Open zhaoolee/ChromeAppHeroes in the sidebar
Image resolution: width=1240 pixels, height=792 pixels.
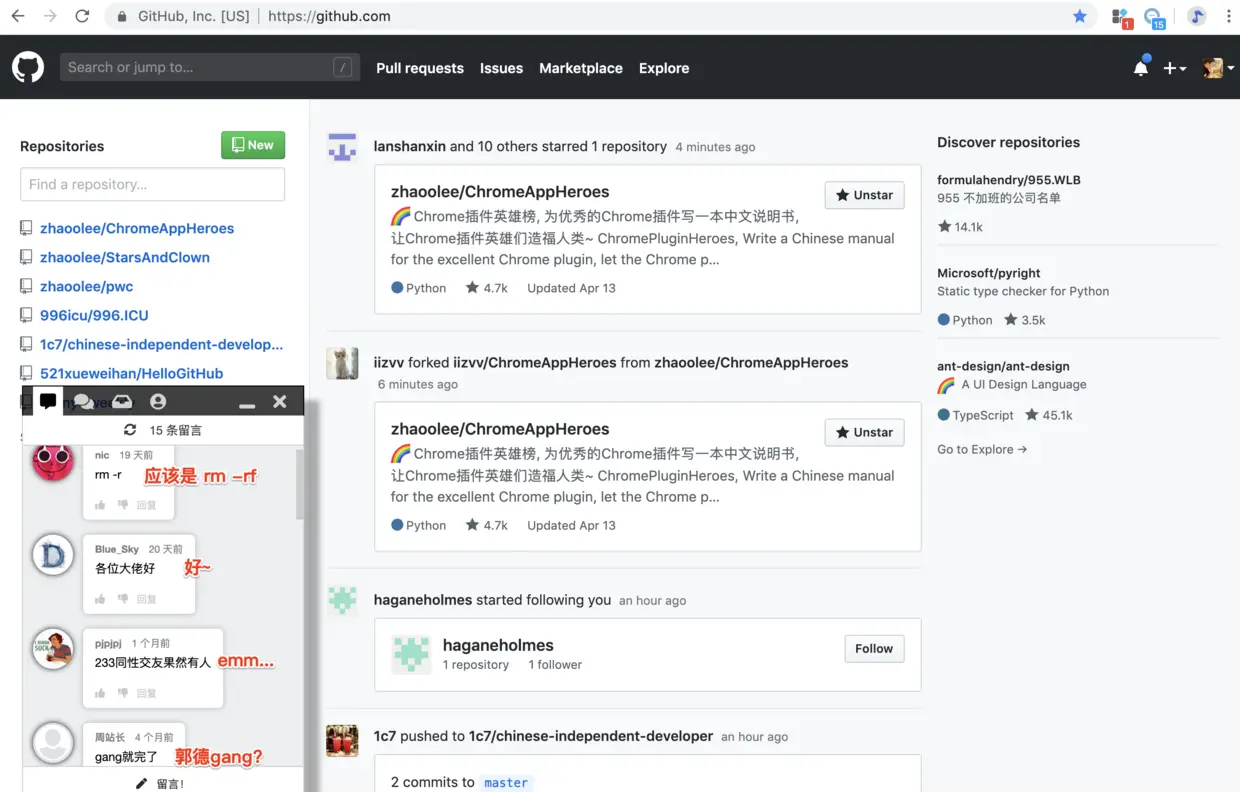coord(137,228)
